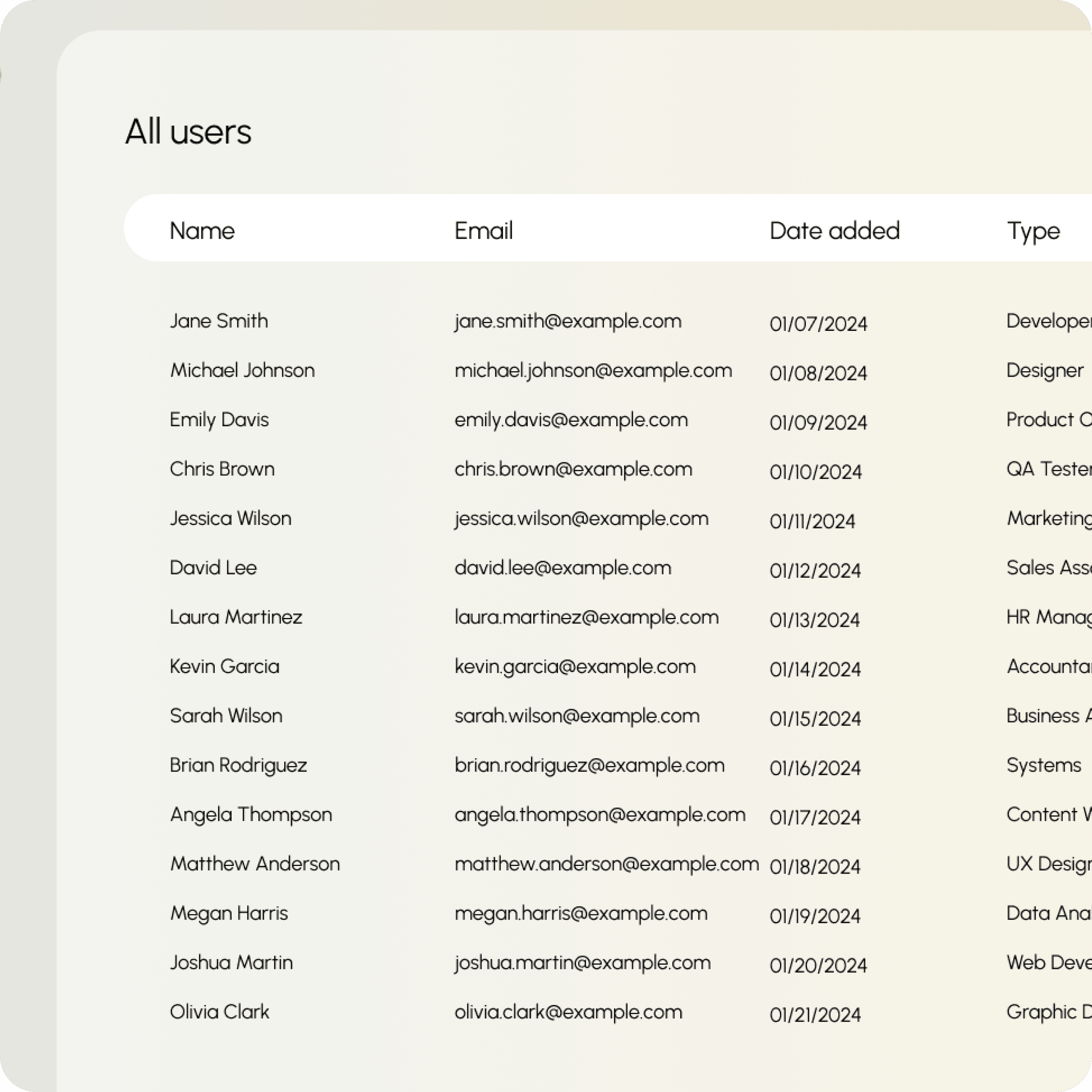Select the name Jessica Wilson
The height and width of the screenshot is (1092, 1092).
231,518
